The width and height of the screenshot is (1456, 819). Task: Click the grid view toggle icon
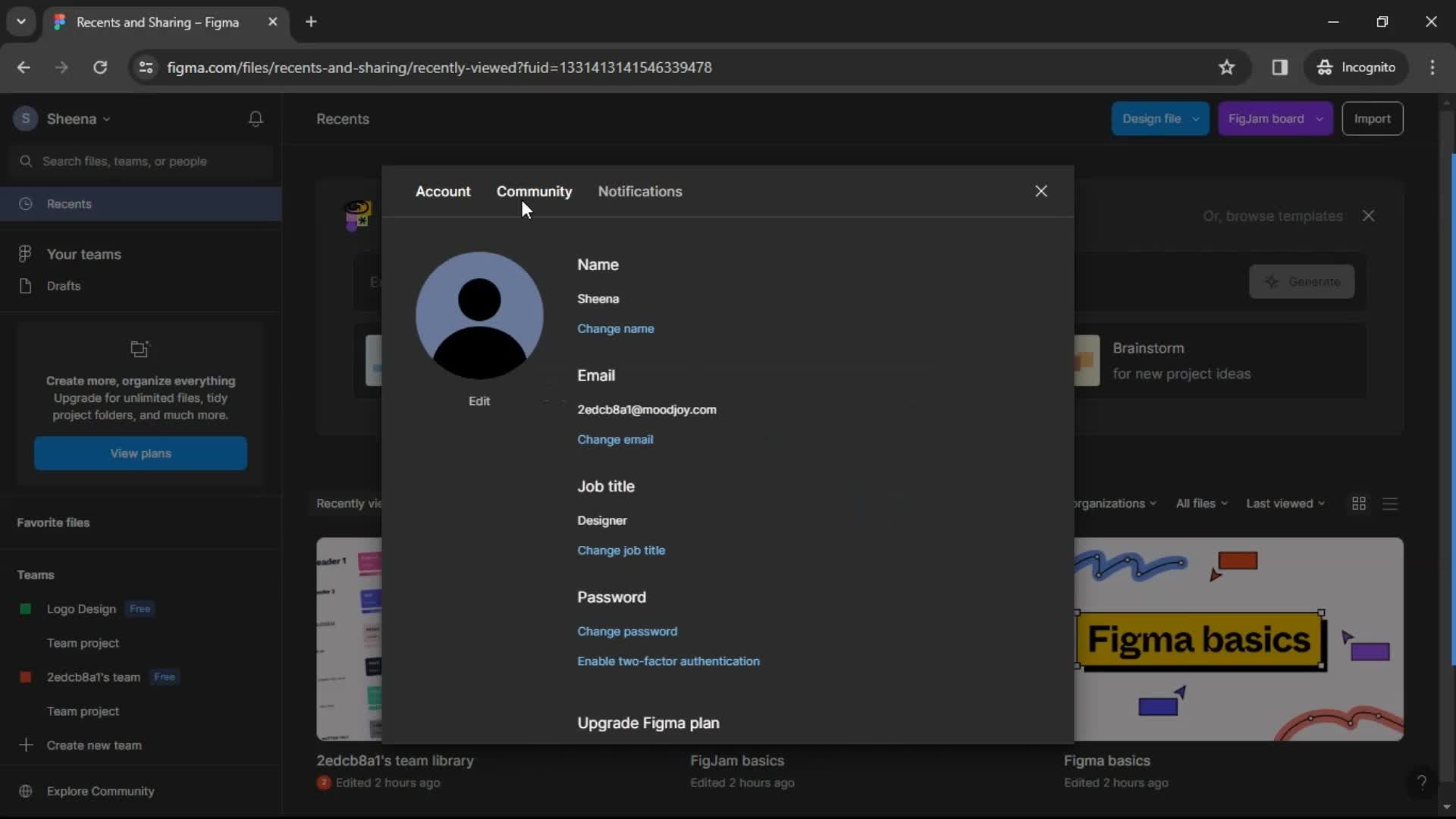tap(1359, 503)
